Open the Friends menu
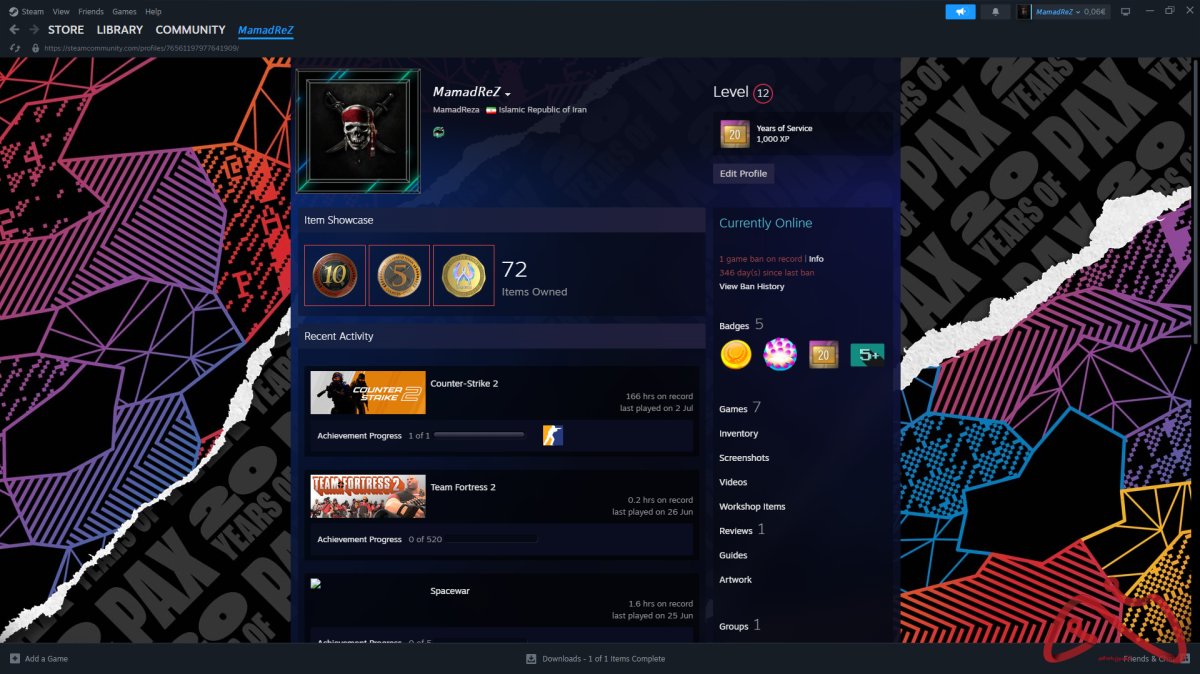This screenshot has width=1200, height=674. (x=91, y=12)
